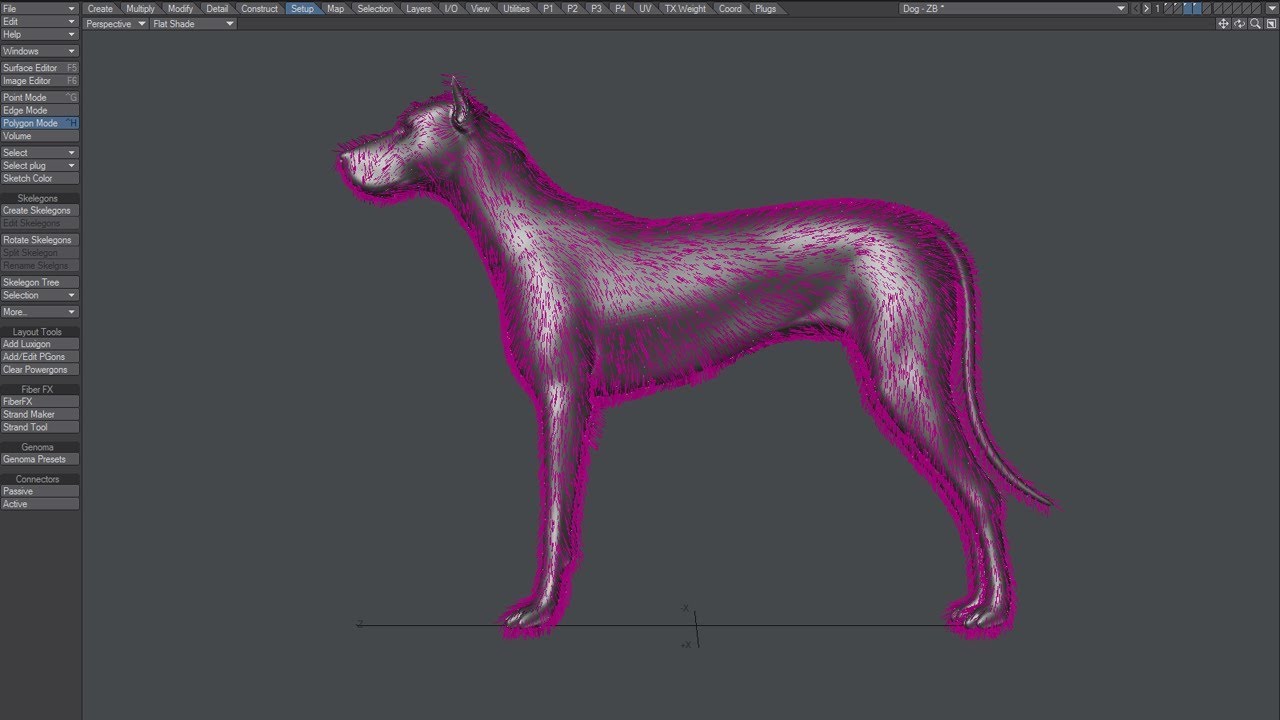Screen dimensions: 1280x720
Task: Change the Flat Shade render style dropdown
Action: pyautogui.click(x=194, y=23)
